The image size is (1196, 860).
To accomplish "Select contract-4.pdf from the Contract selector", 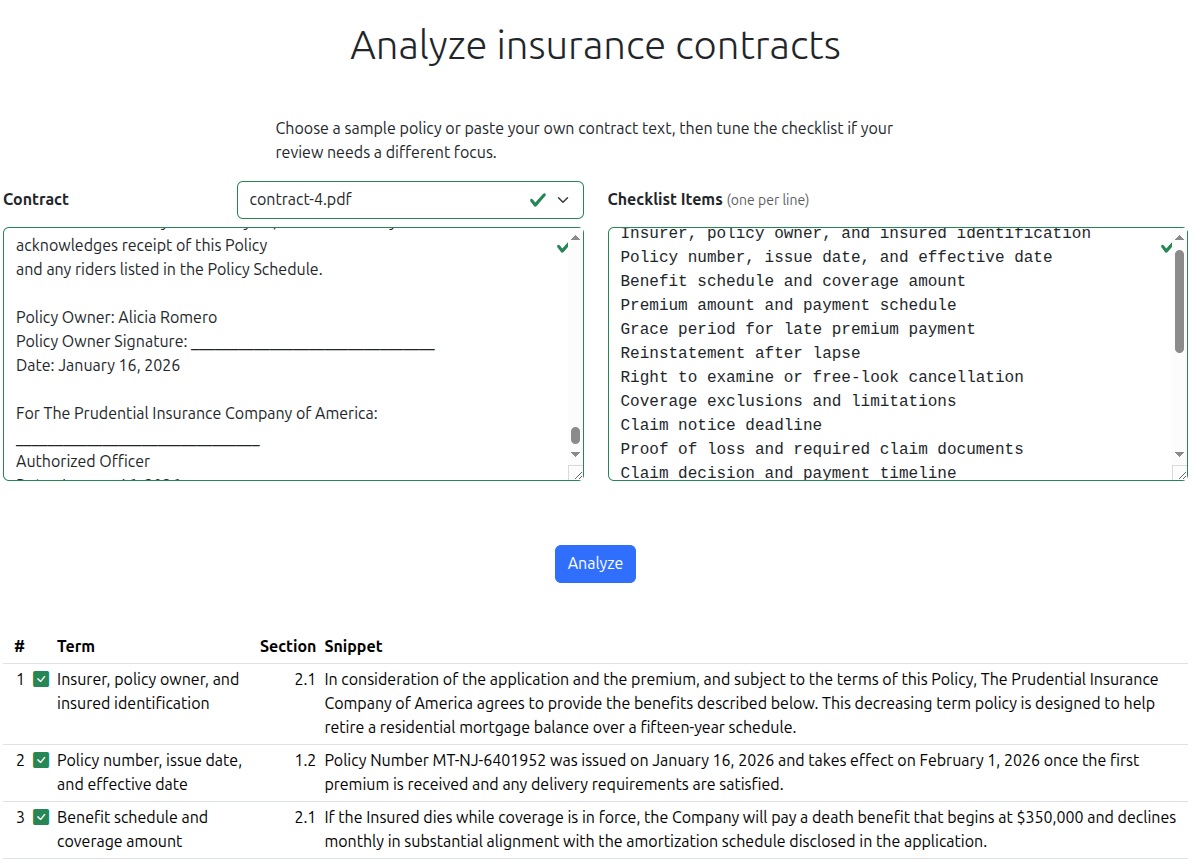I will coord(410,200).
